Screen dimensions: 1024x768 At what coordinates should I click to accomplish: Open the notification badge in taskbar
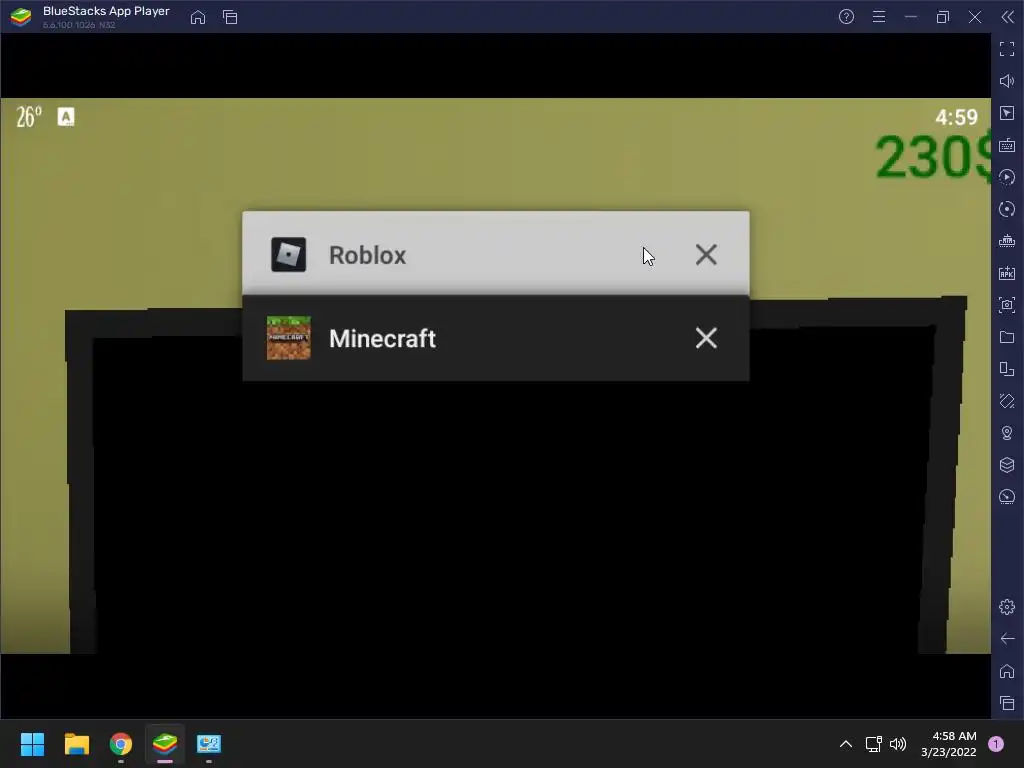[996, 744]
